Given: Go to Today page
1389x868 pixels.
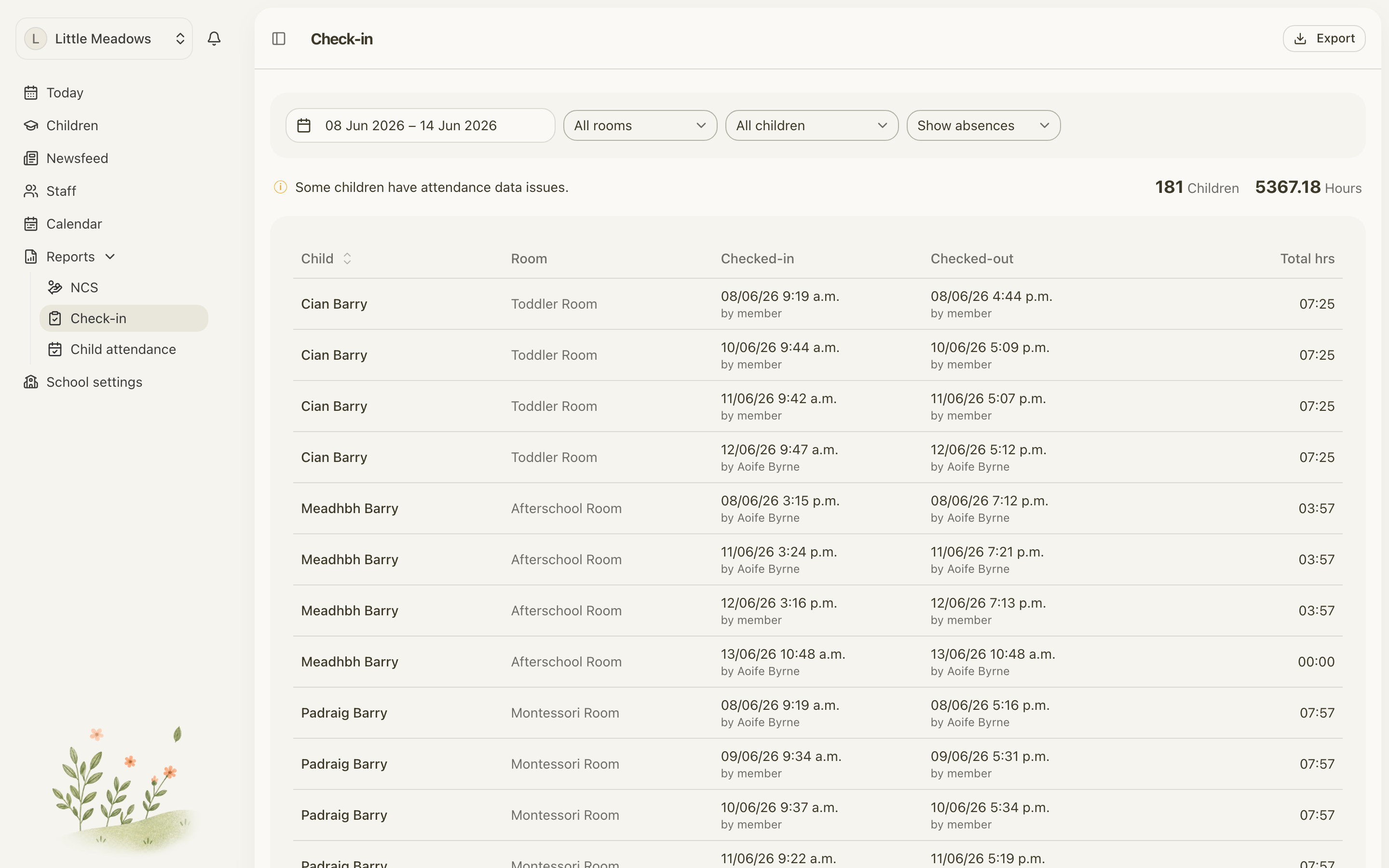Looking at the screenshot, I should 64,93.
